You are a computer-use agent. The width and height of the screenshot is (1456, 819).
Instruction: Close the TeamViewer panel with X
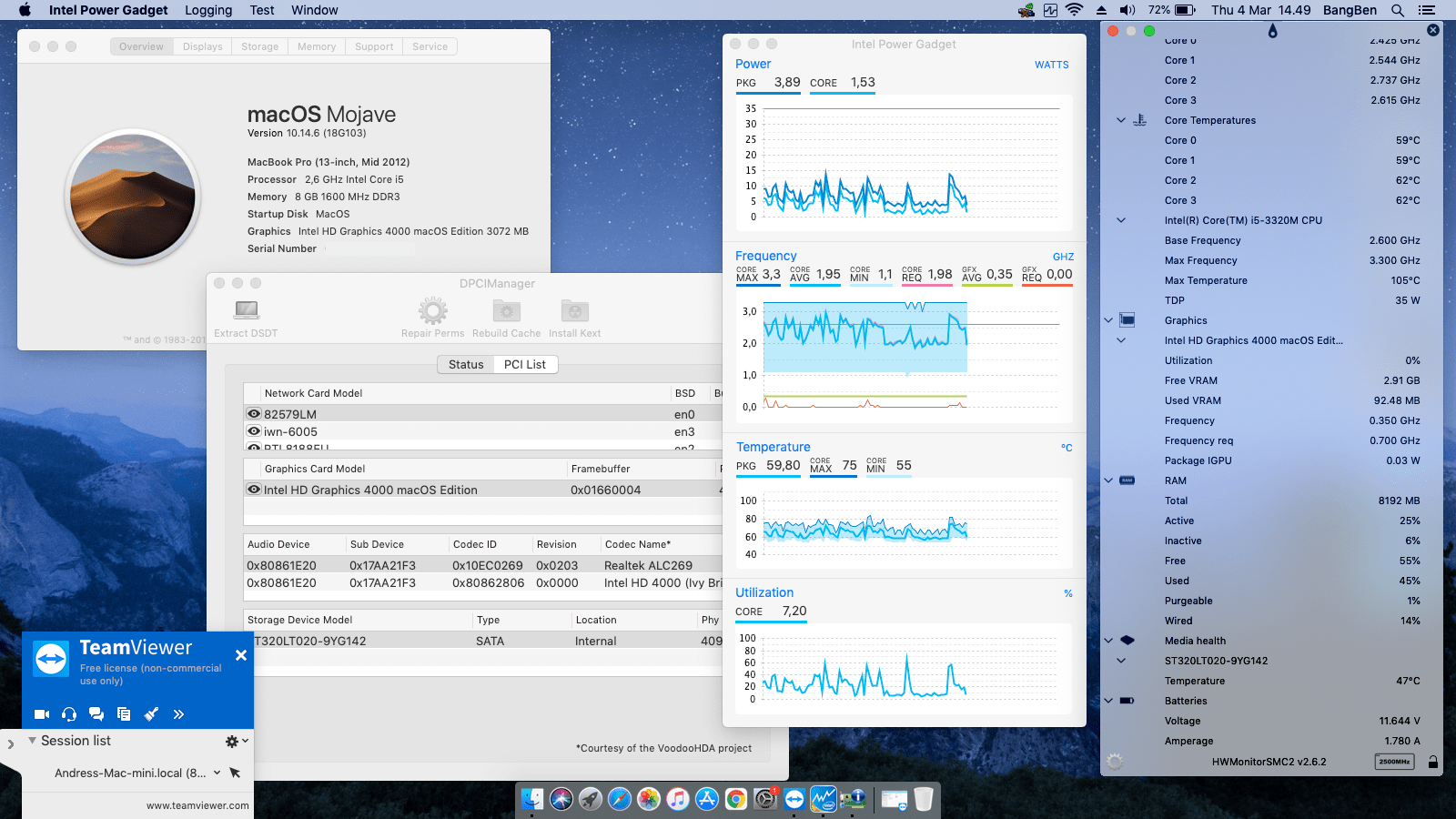241,655
